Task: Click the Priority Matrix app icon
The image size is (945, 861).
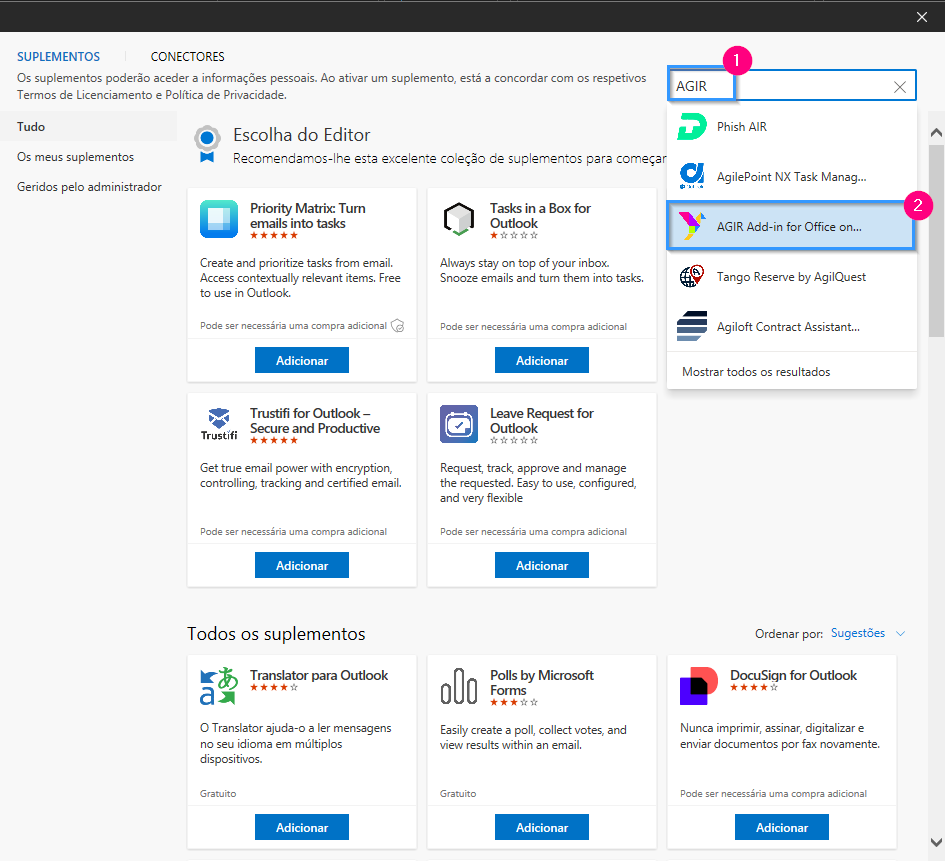Action: (219, 219)
